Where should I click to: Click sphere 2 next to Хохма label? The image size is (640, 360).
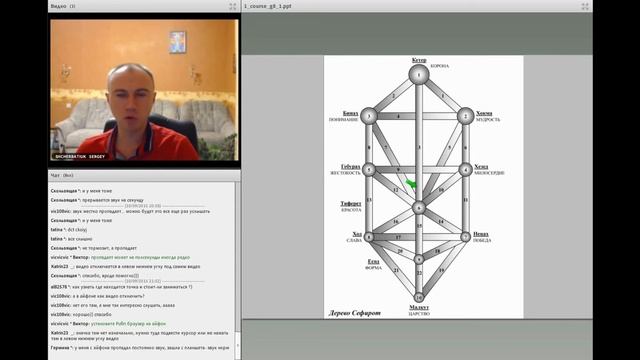point(465,116)
